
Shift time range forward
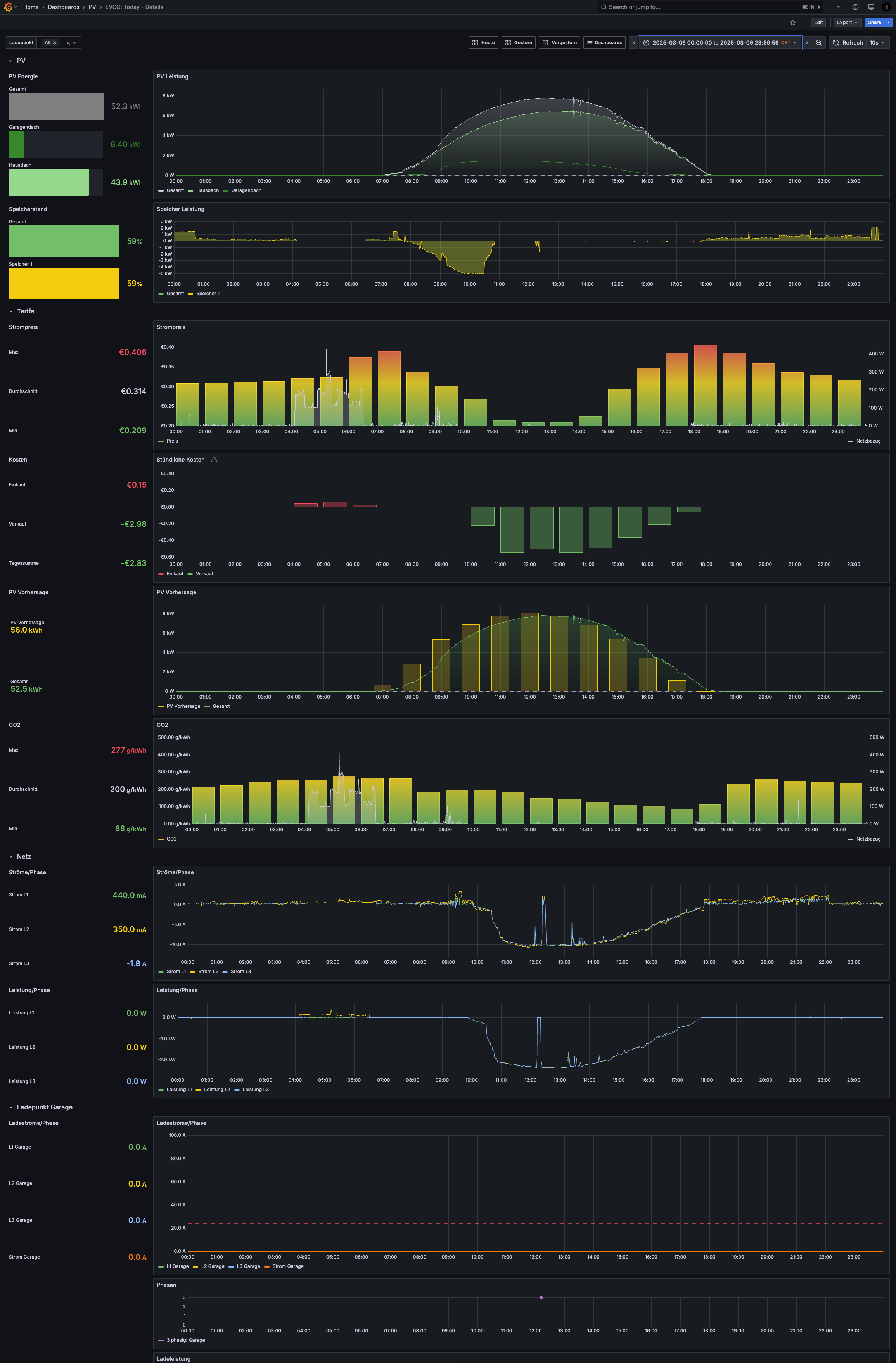(x=807, y=42)
